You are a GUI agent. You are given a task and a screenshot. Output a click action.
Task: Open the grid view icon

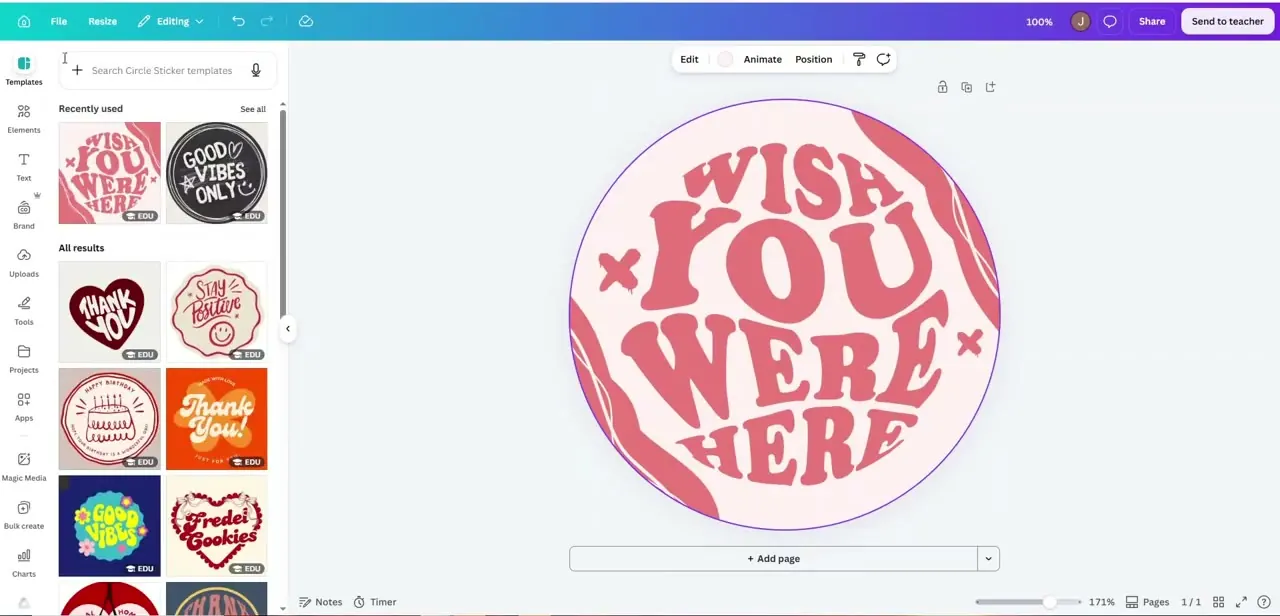click(x=1218, y=602)
